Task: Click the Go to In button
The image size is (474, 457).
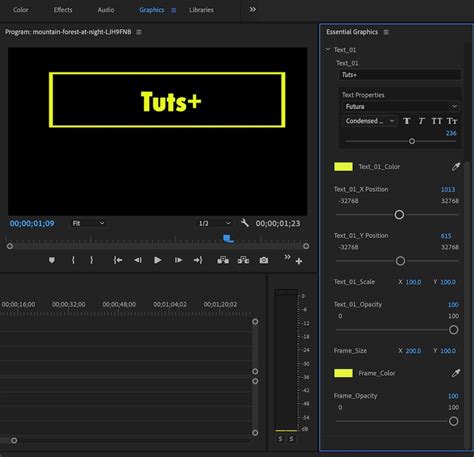Action: click(x=118, y=260)
